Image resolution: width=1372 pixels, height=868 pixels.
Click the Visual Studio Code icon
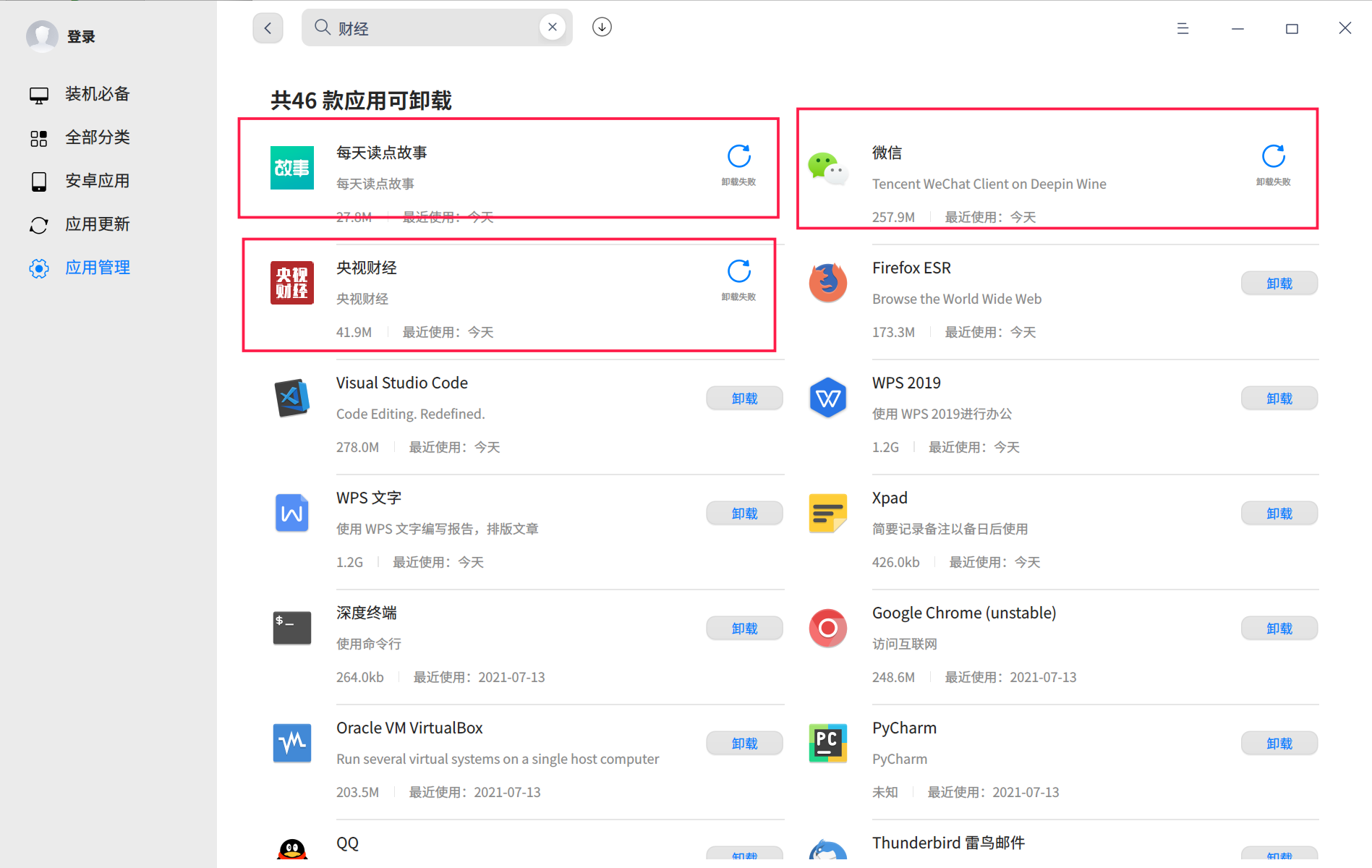(292, 398)
